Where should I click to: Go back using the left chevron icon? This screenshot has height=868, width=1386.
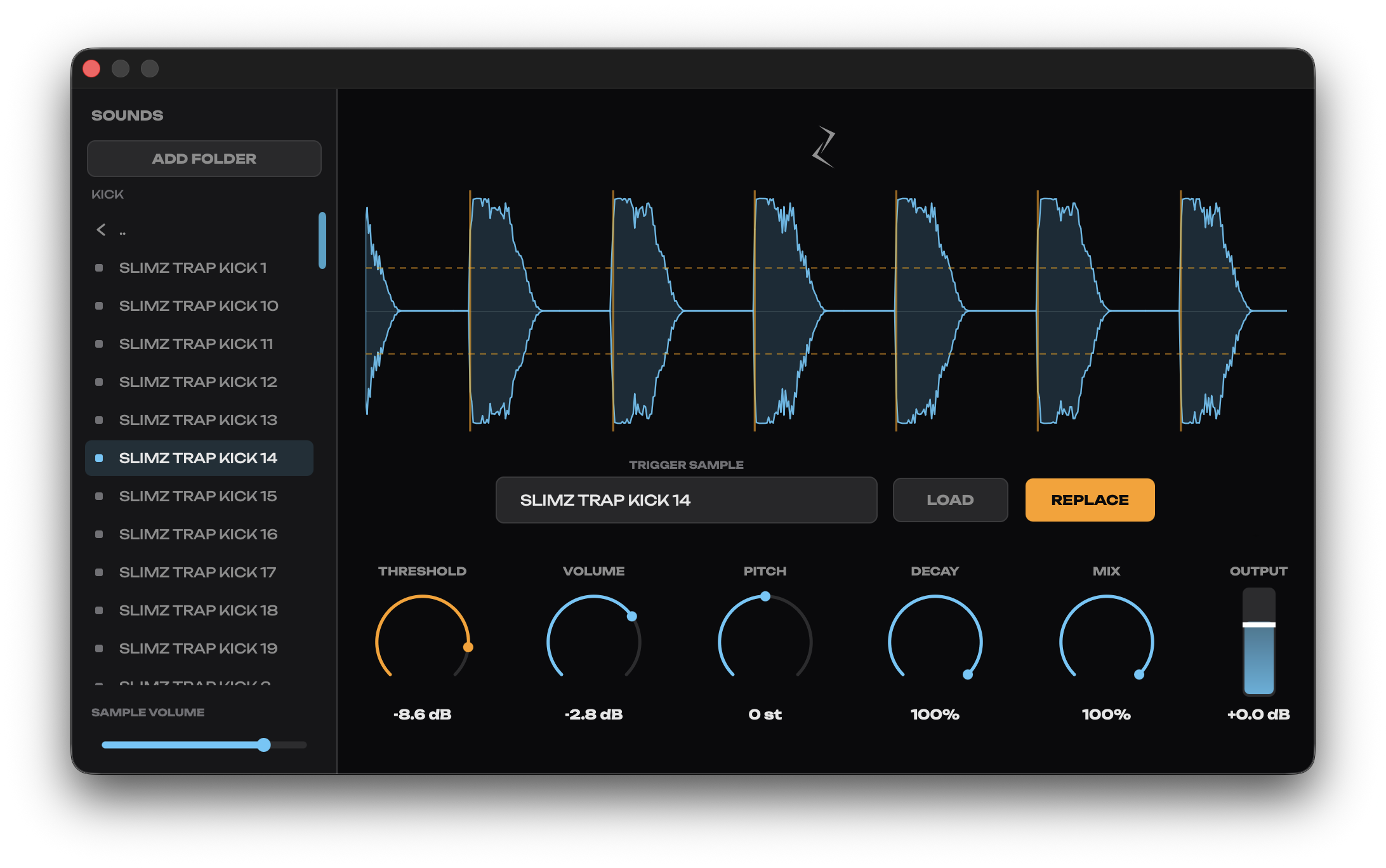tap(101, 230)
